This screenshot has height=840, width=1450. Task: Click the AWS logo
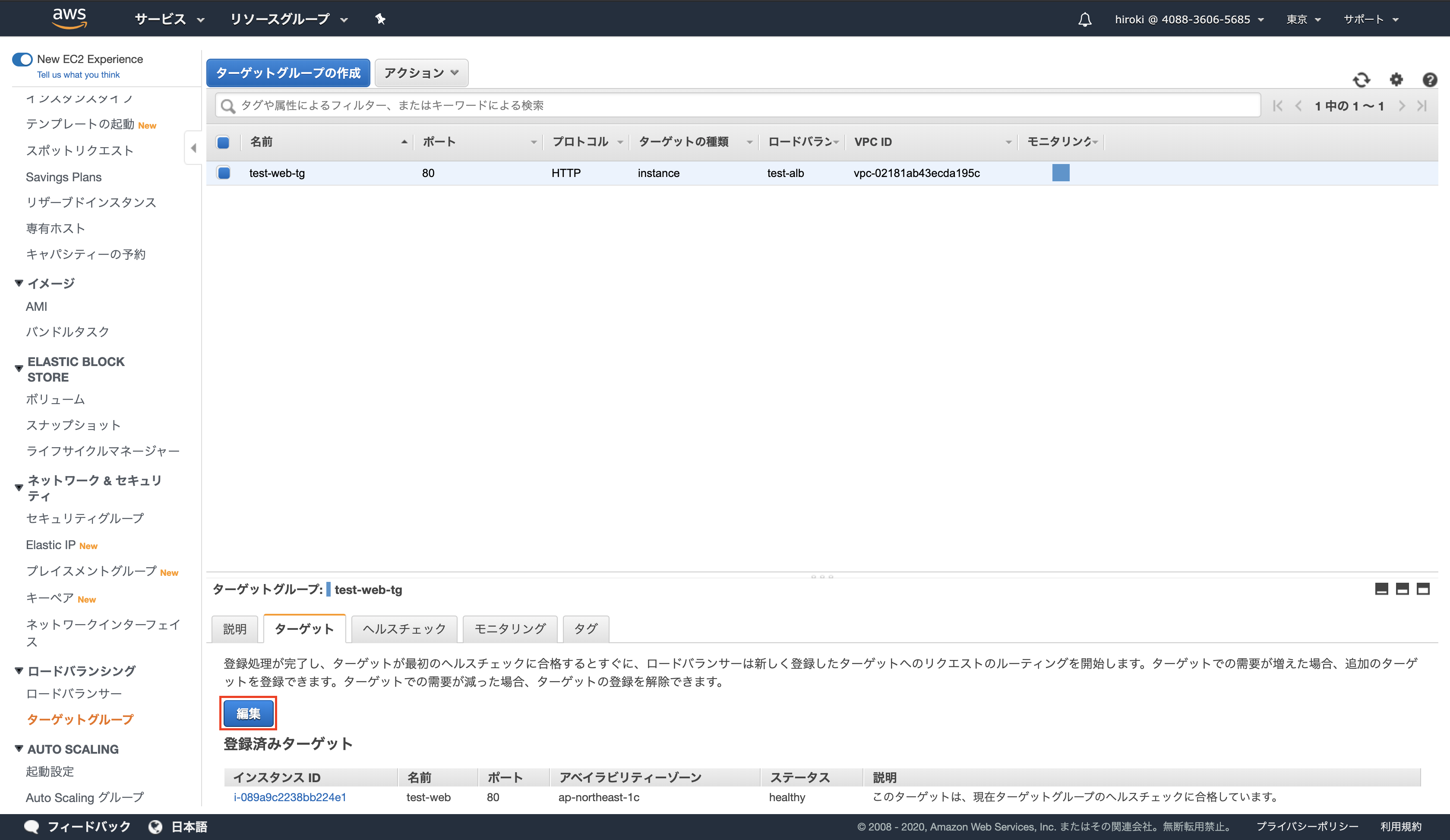point(70,18)
